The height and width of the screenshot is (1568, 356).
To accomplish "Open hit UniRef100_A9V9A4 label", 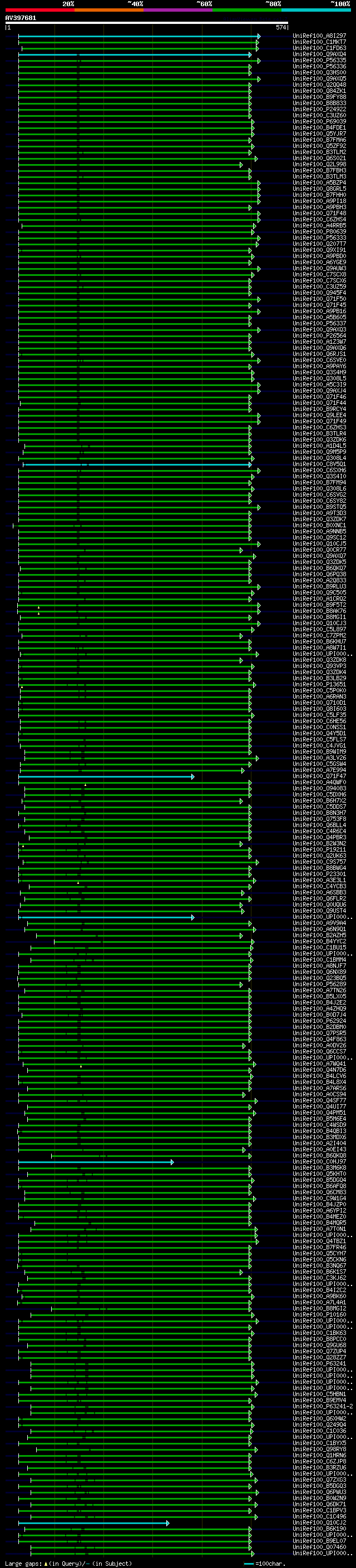I will pyautogui.click(x=319, y=923).
